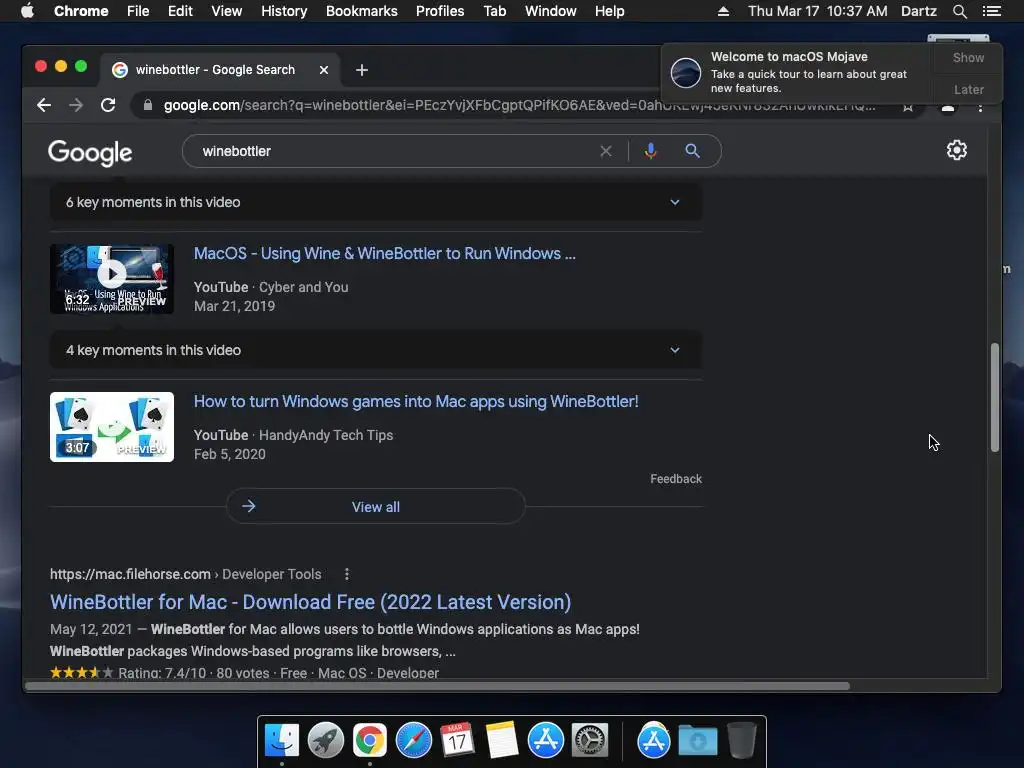The height and width of the screenshot is (768, 1024).
Task: Open the Trash in the Dock
Action: (x=741, y=741)
